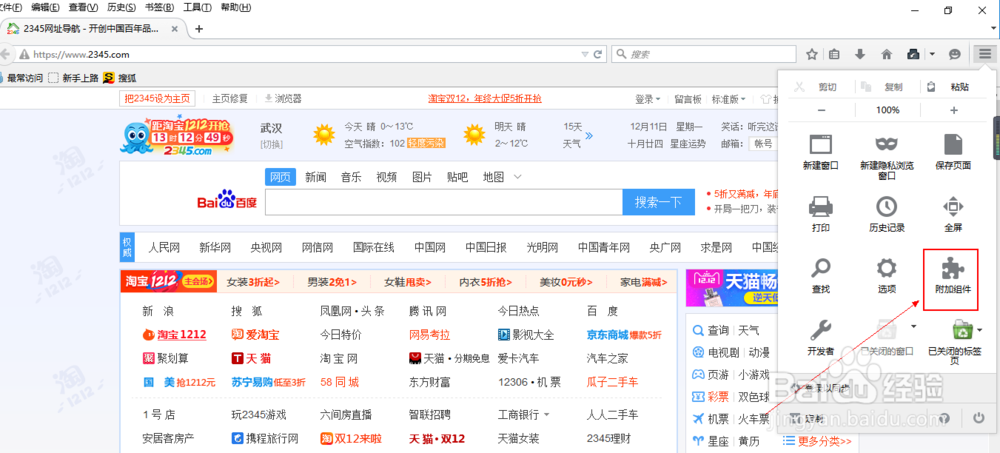Image resolution: width=1000 pixels, height=453 pixels.
Task: Expand the address bar history dropdown
Action: pos(585,54)
